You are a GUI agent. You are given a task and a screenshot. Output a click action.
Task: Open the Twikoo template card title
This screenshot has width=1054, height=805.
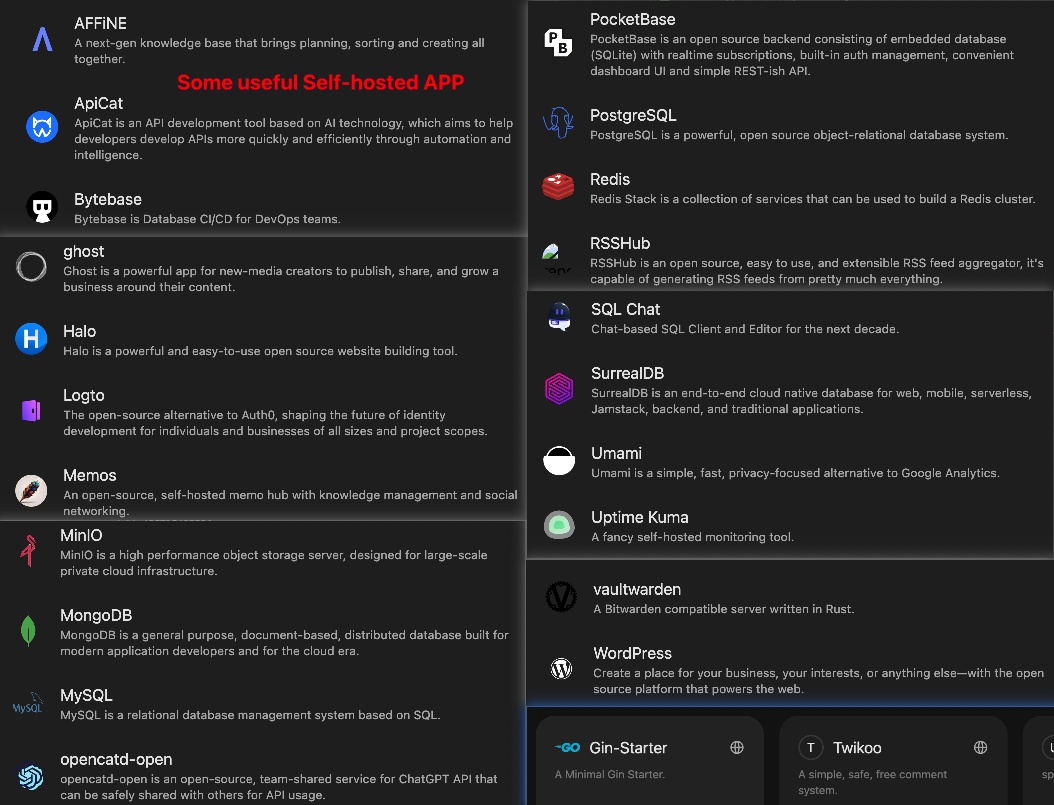(857, 747)
